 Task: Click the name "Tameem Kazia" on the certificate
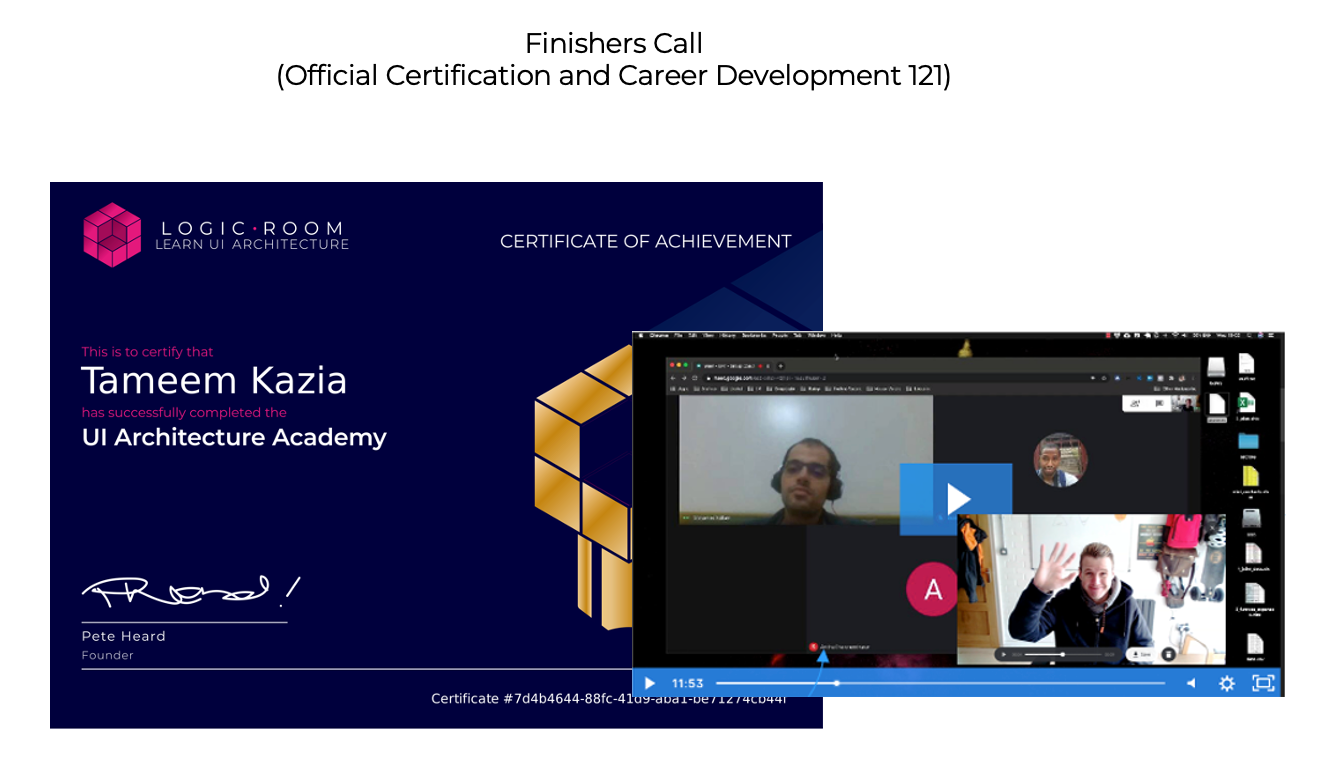[214, 381]
